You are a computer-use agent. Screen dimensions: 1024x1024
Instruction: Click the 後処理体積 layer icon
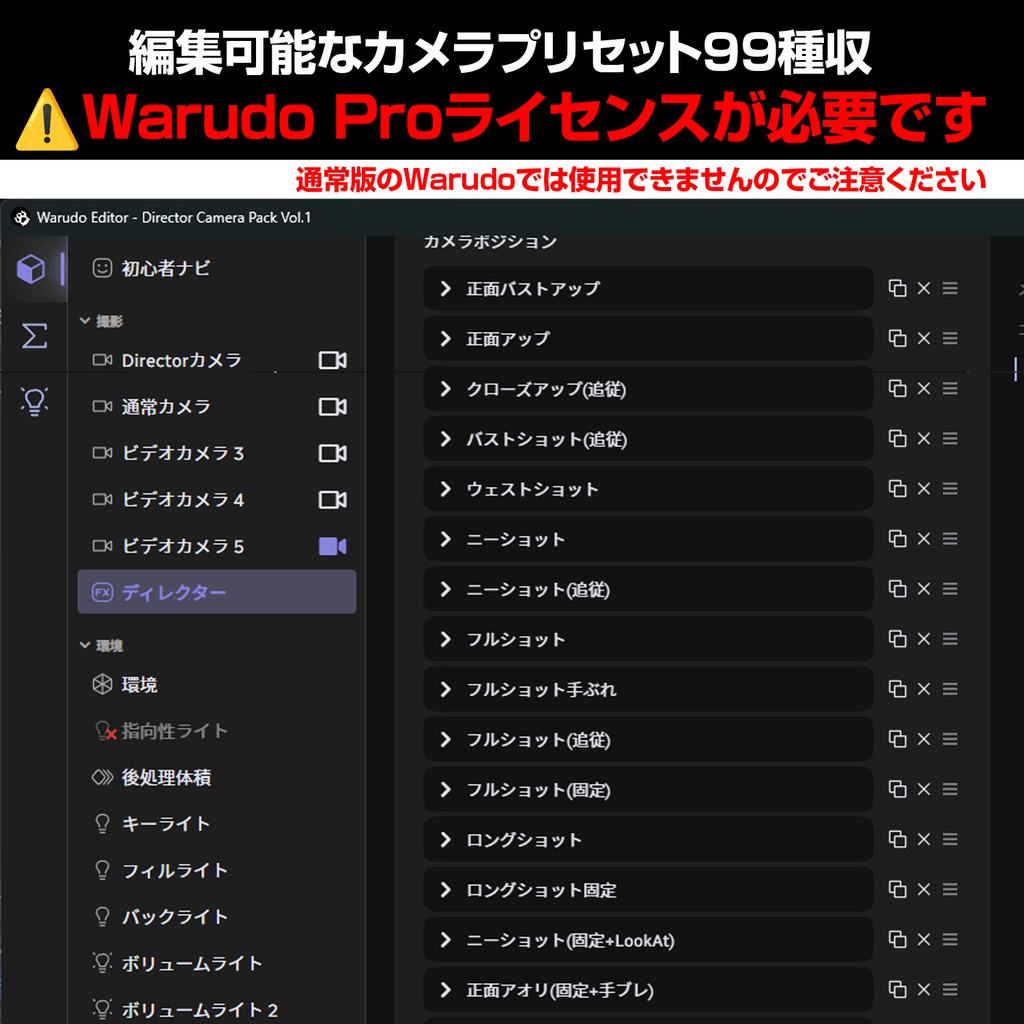coord(103,777)
